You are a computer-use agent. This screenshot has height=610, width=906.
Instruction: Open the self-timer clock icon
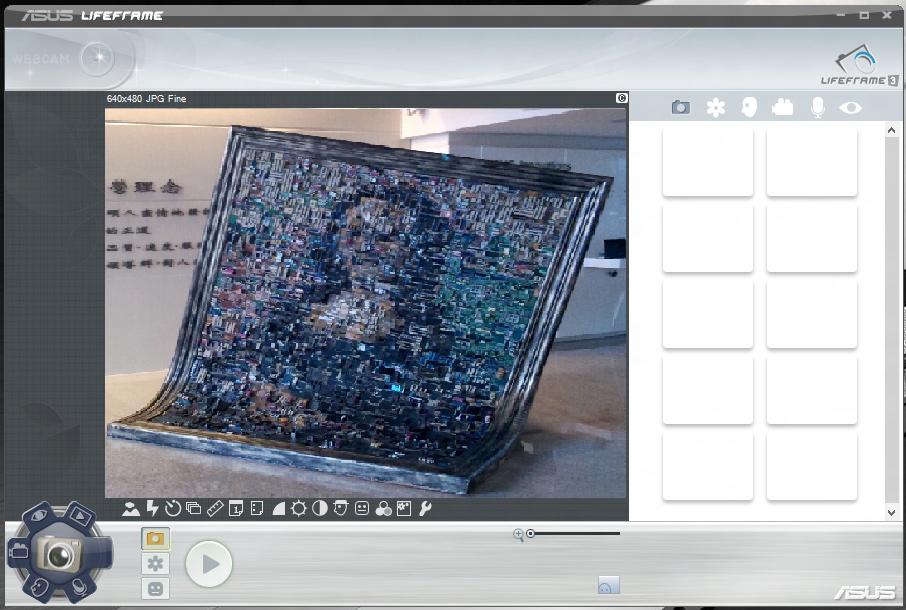pyautogui.click(x=173, y=508)
